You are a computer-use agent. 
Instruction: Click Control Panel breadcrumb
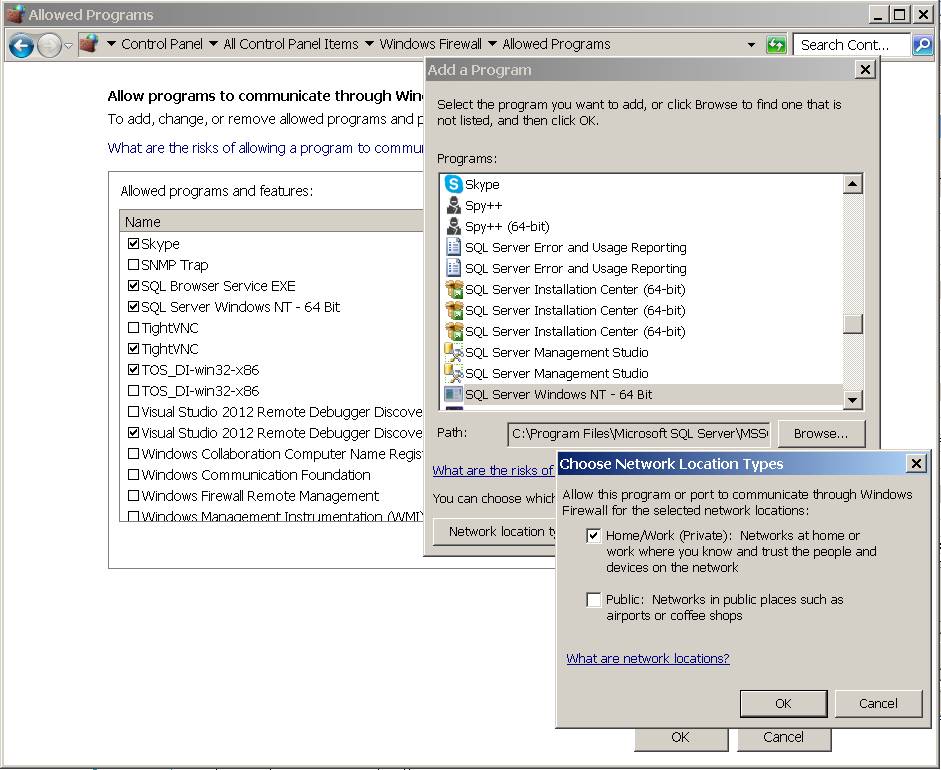click(x=162, y=44)
